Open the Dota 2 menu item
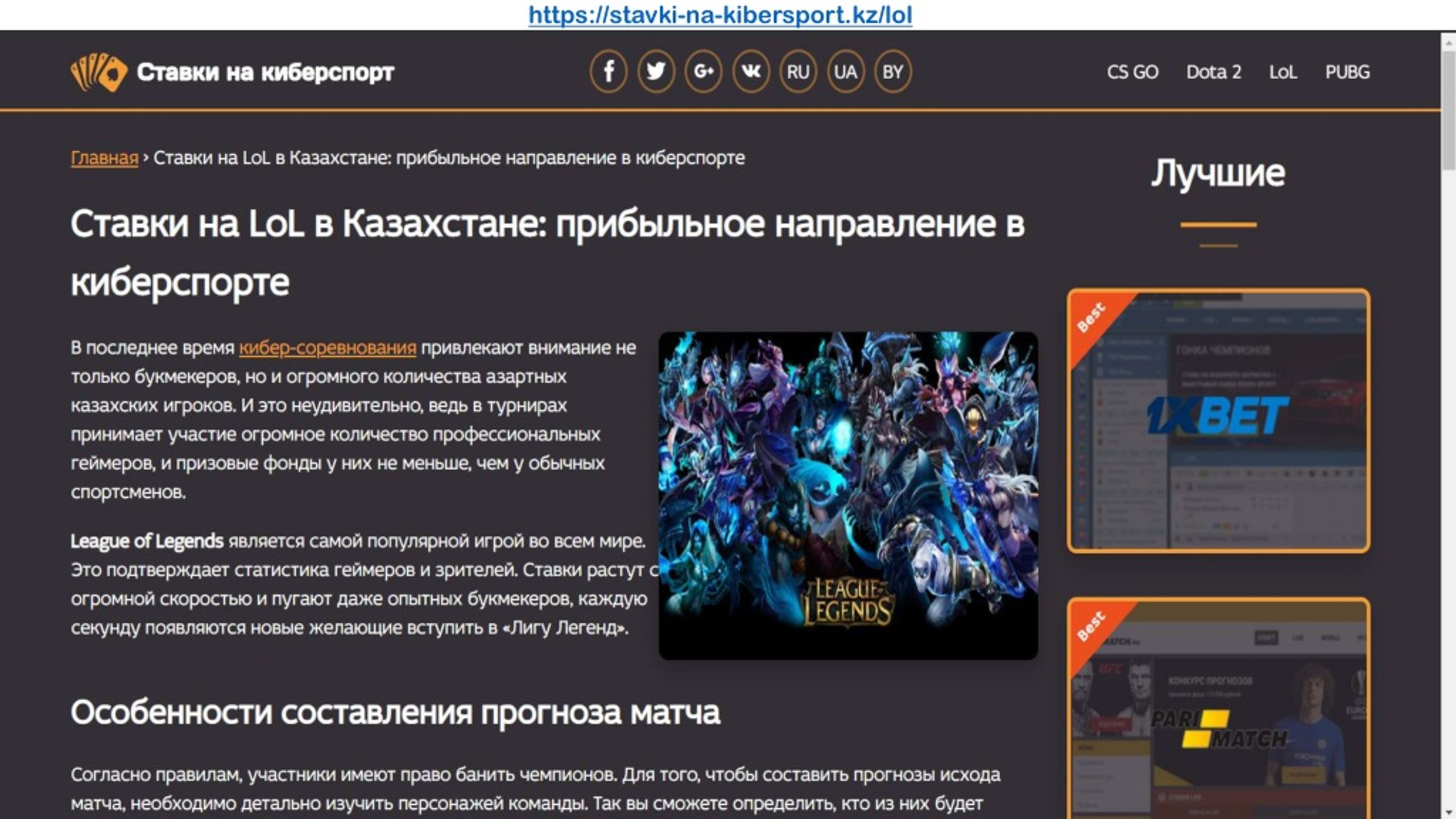1456x819 pixels. [1214, 72]
